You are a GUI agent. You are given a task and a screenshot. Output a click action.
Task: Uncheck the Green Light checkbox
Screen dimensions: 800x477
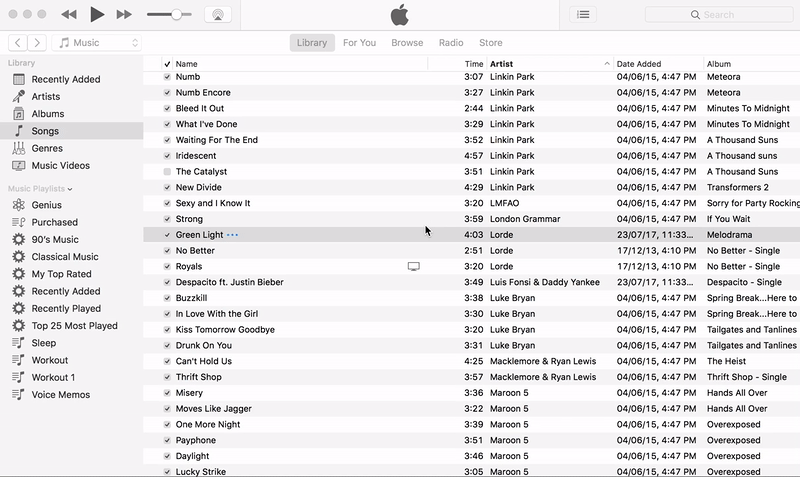coord(167,235)
